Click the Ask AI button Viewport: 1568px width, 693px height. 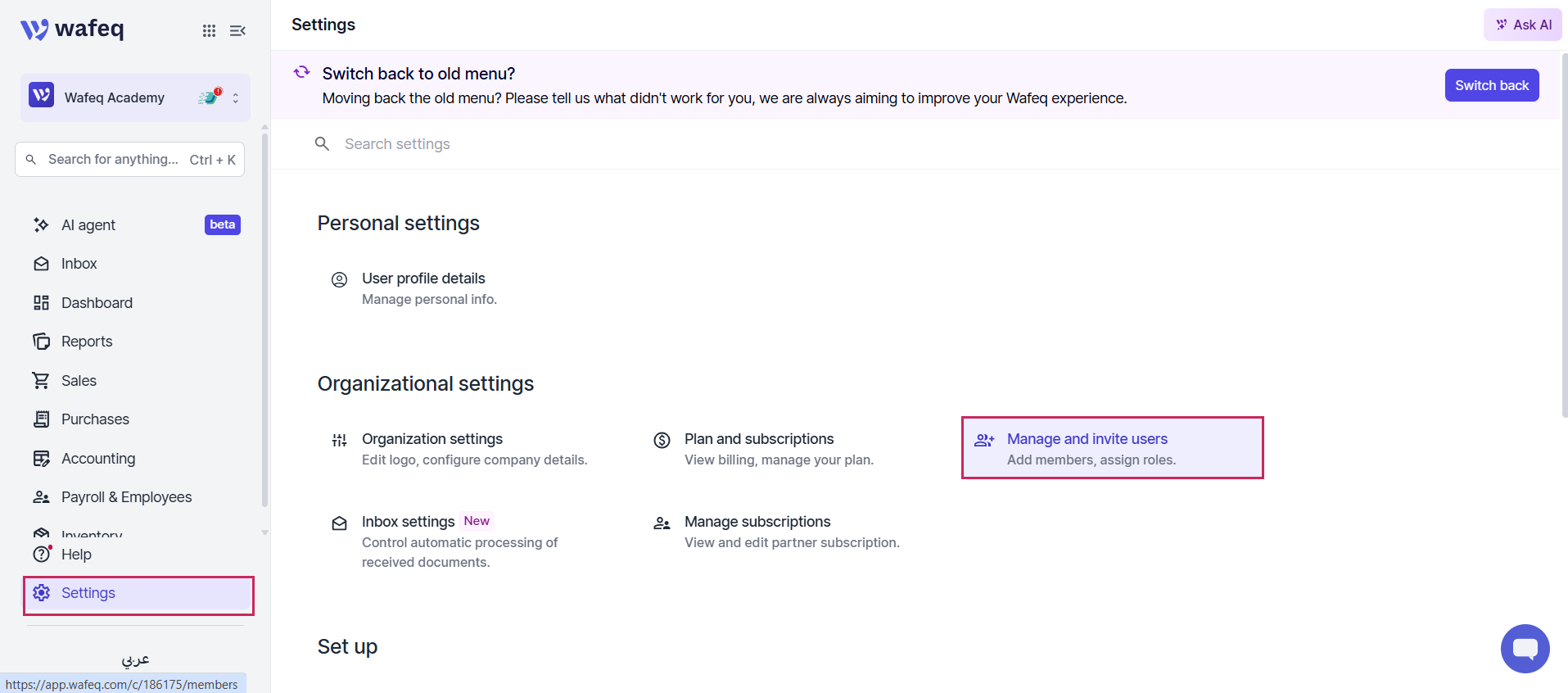[x=1522, y=25]
